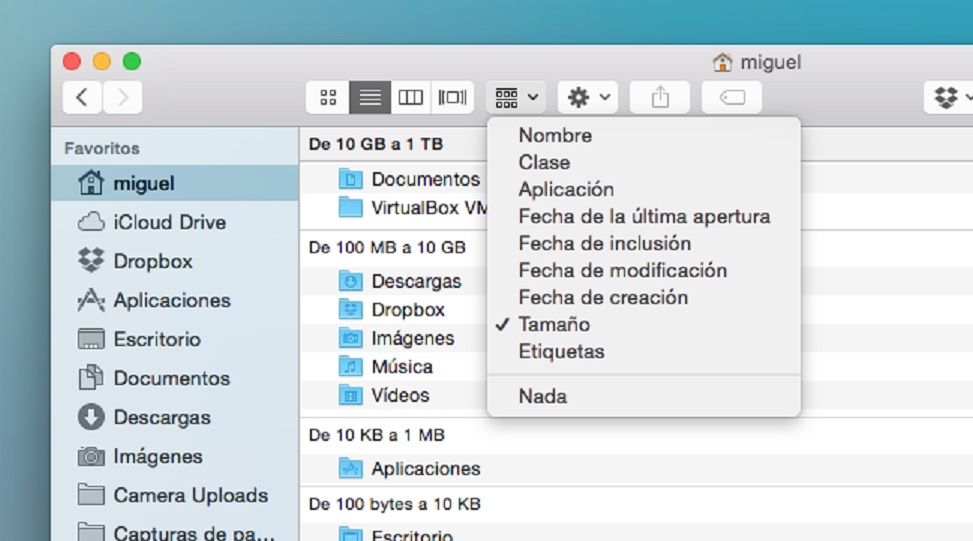This screenshot has height=541, width=973.
Task: Switch to column view in the toolbar
Action: tap(411, 97)
